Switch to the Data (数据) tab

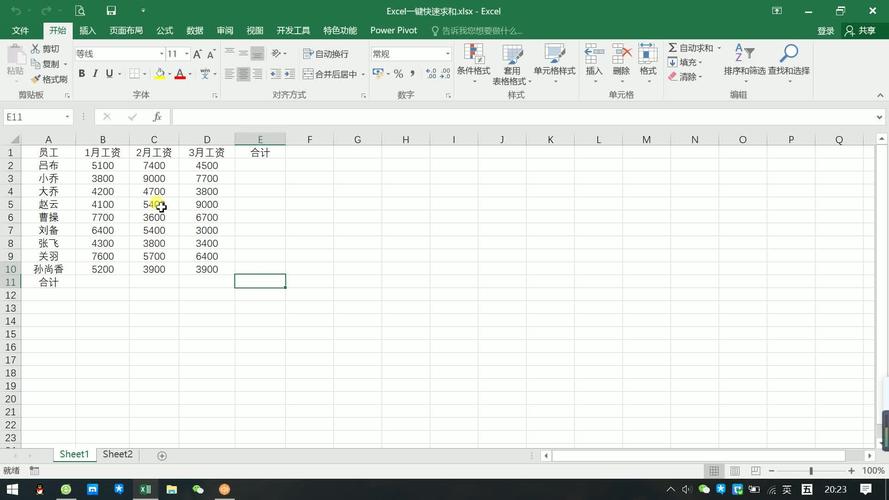[194, 31]
